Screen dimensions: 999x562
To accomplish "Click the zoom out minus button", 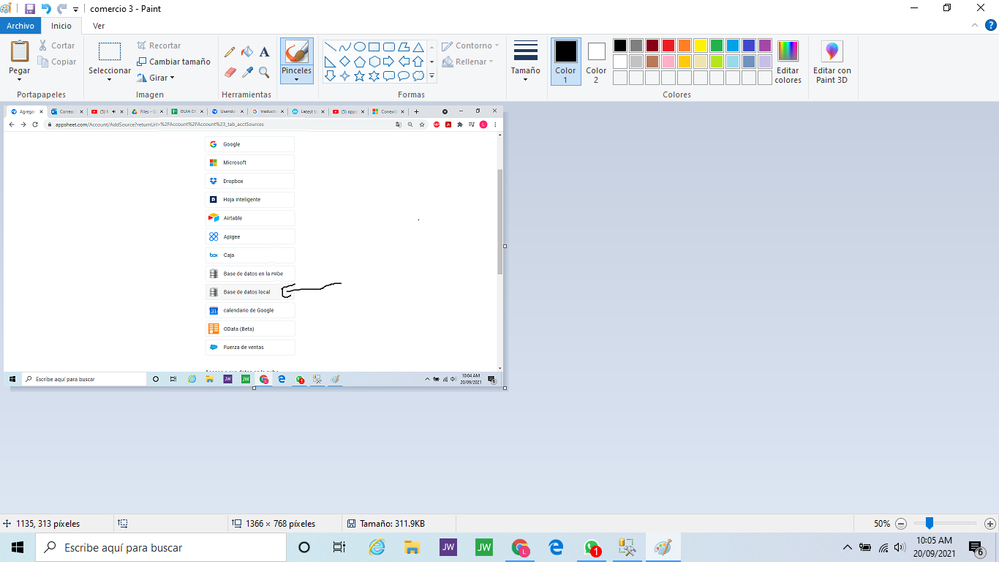I will coord(901,524).
